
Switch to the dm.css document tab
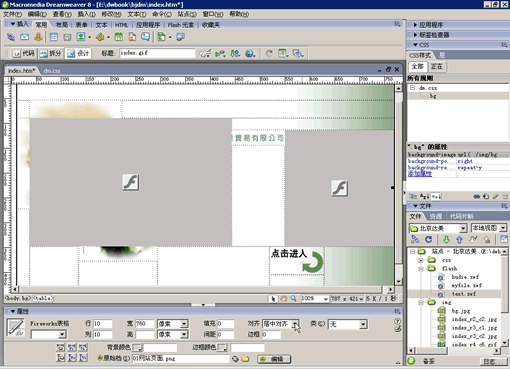point(52,71)
